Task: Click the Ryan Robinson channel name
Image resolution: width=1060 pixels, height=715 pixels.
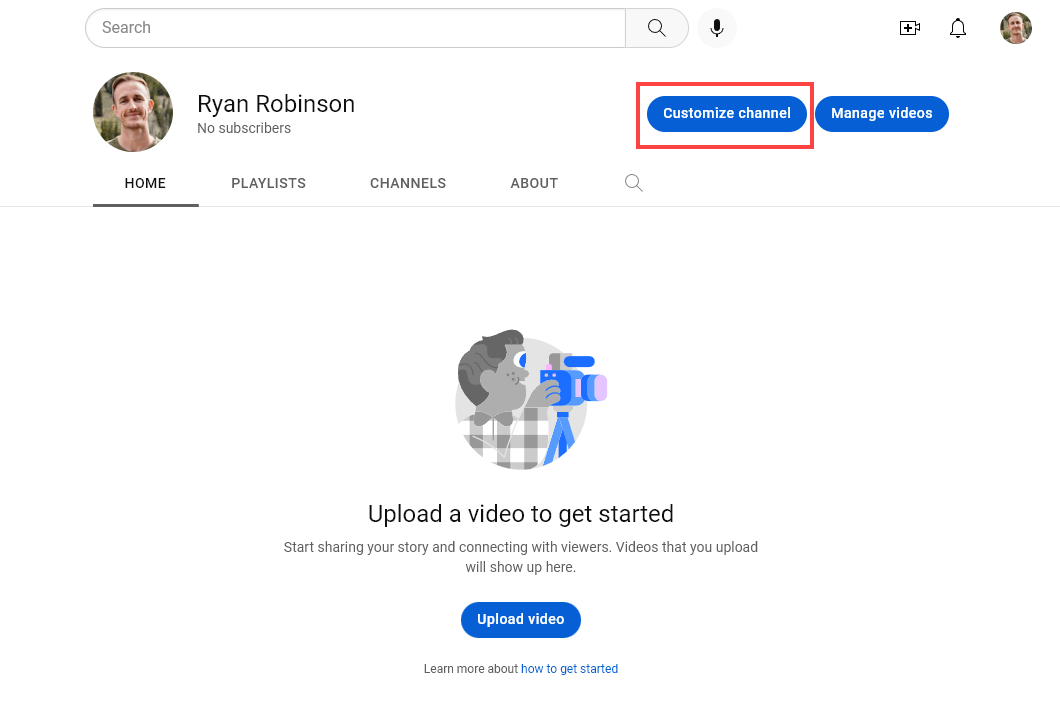Action: pos(276,104)
